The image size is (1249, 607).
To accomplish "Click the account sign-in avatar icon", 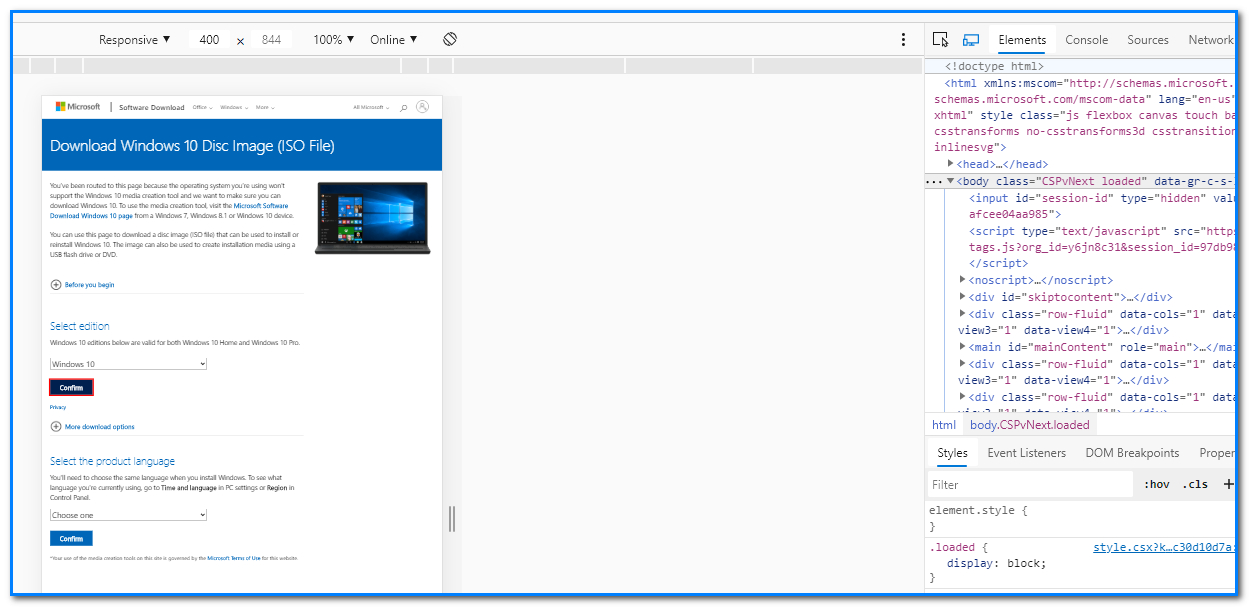I will (x=423, y=107).
